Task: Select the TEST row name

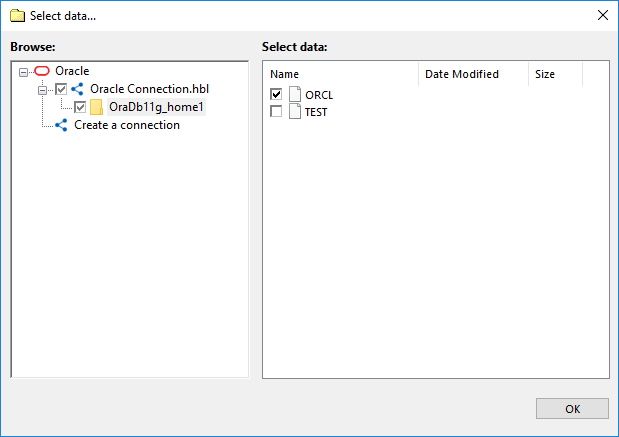Action: tap(316, 112)
